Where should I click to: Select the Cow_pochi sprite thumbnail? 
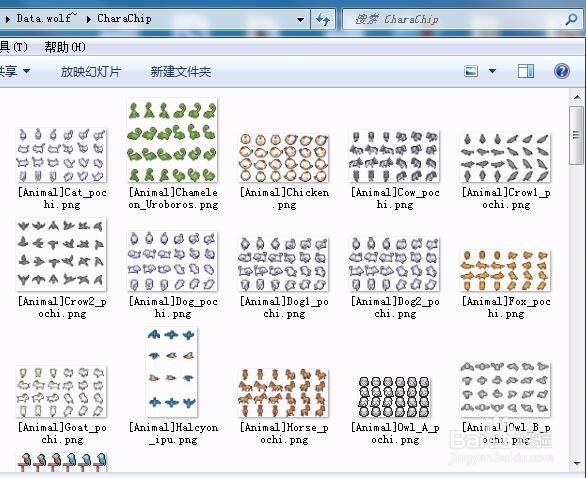394,156
